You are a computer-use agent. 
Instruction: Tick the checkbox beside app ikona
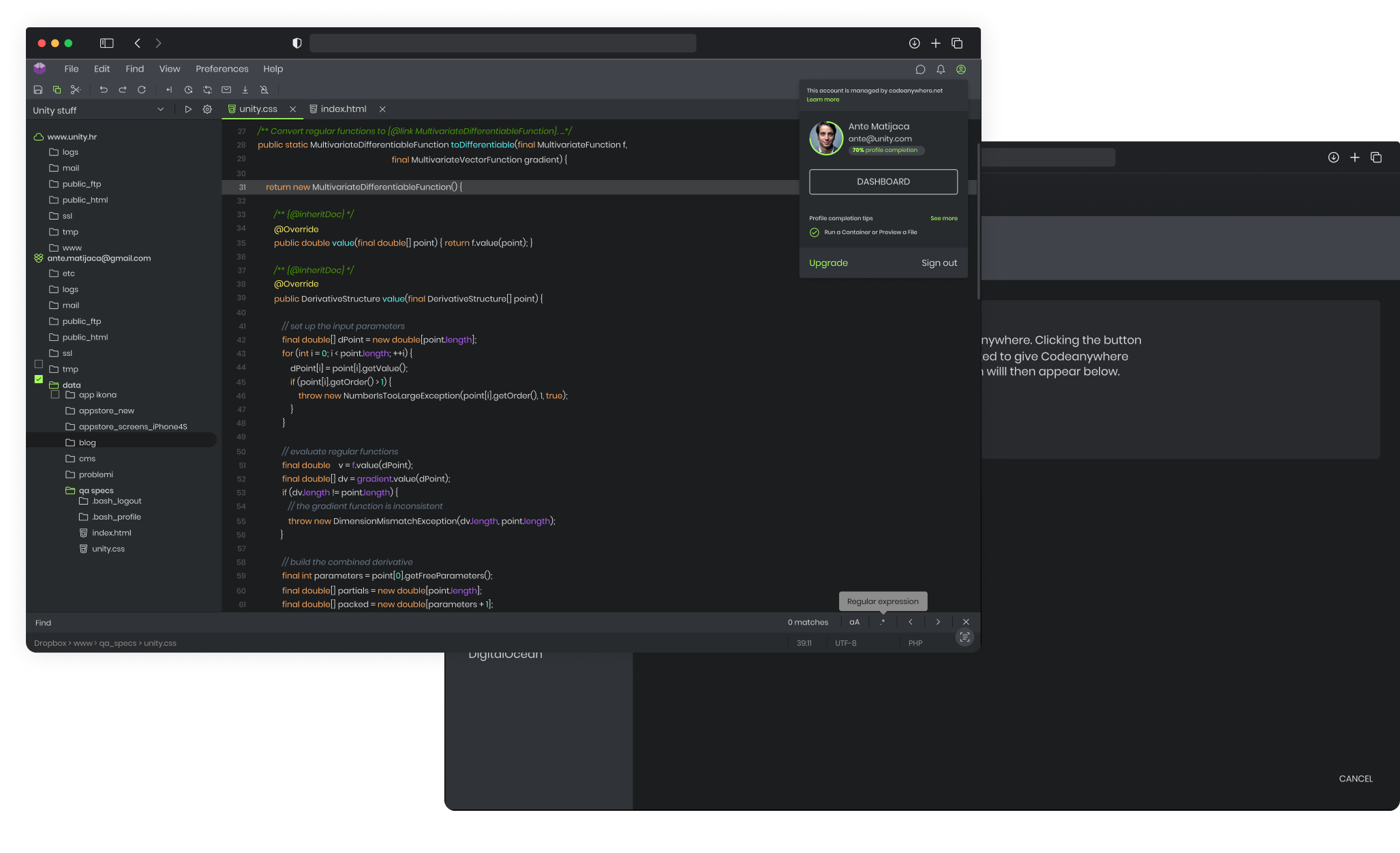pos(55,394)
